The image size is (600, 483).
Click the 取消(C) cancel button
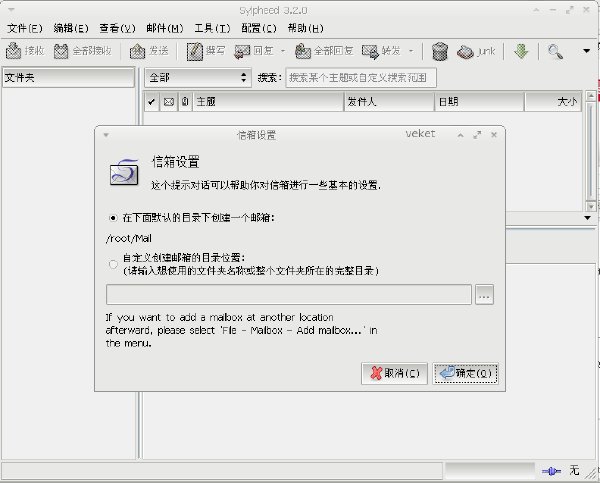(x=394, y=373)
